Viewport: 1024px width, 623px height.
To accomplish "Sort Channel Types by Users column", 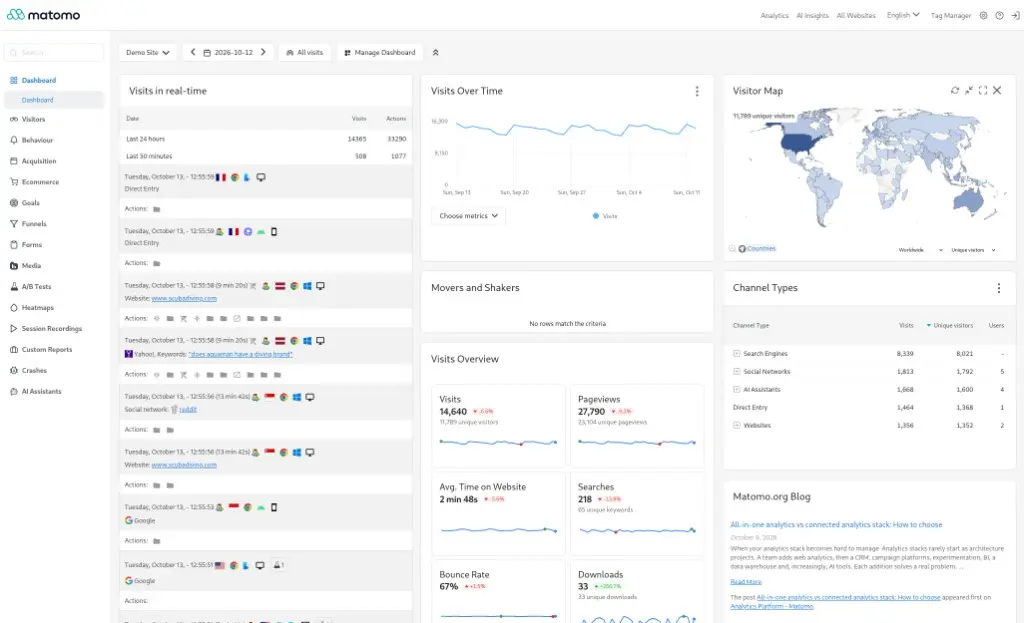I will pos(996,325).
